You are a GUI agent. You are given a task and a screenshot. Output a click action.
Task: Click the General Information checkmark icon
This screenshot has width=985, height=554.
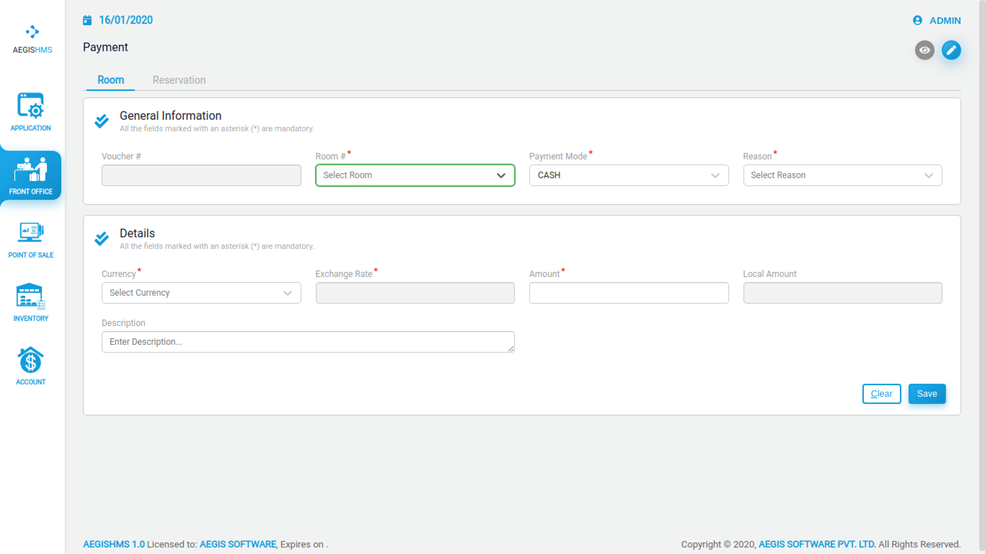pyautogui.click(x=102, y=121)
